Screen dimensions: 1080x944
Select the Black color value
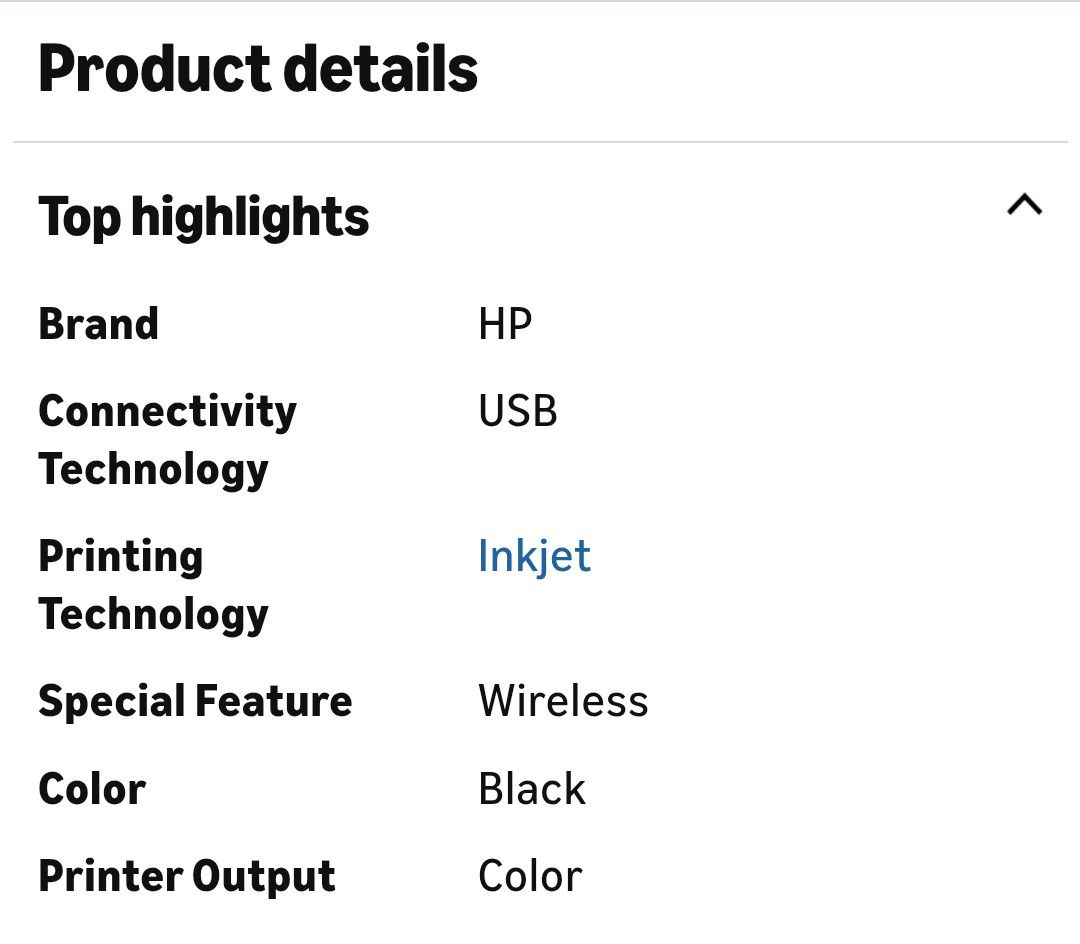point(532,789)
